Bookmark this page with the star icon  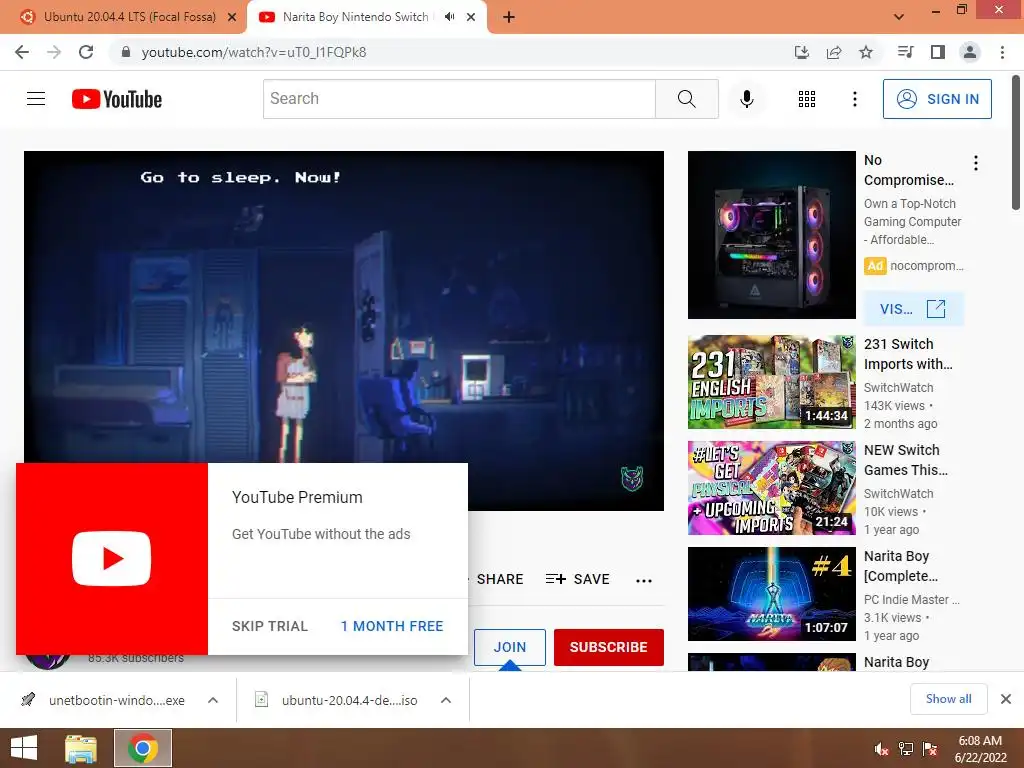tap(866, 52)
